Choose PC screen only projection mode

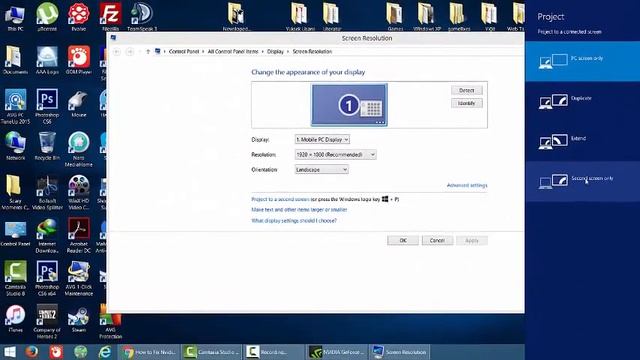coord(582,61)
